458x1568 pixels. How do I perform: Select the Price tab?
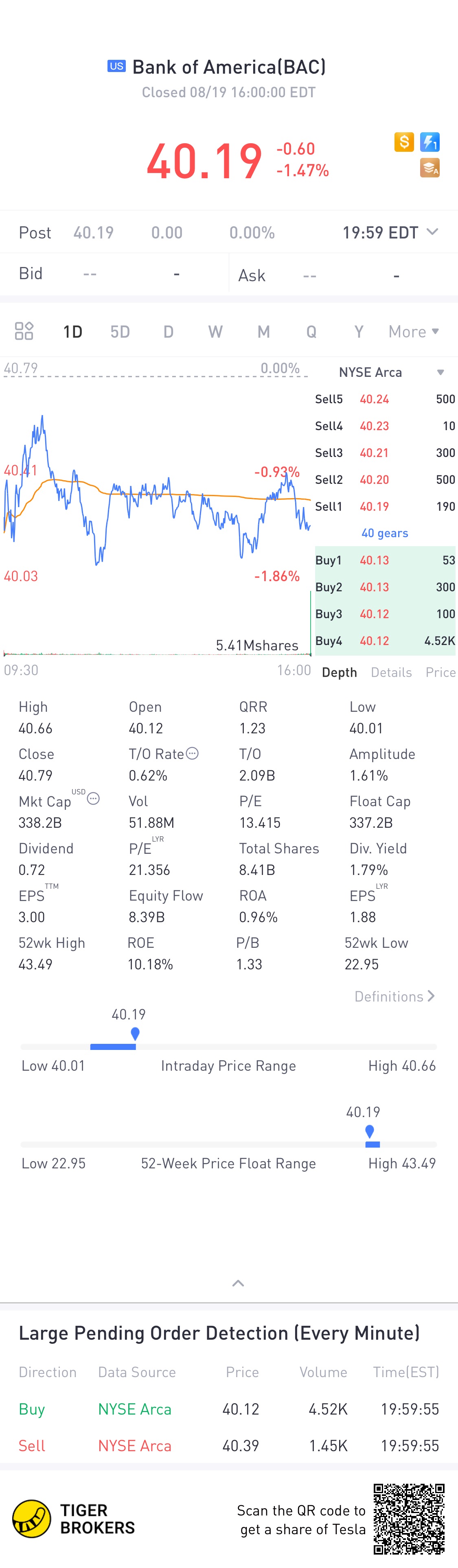pyautogui.click(x=440, y=672)
